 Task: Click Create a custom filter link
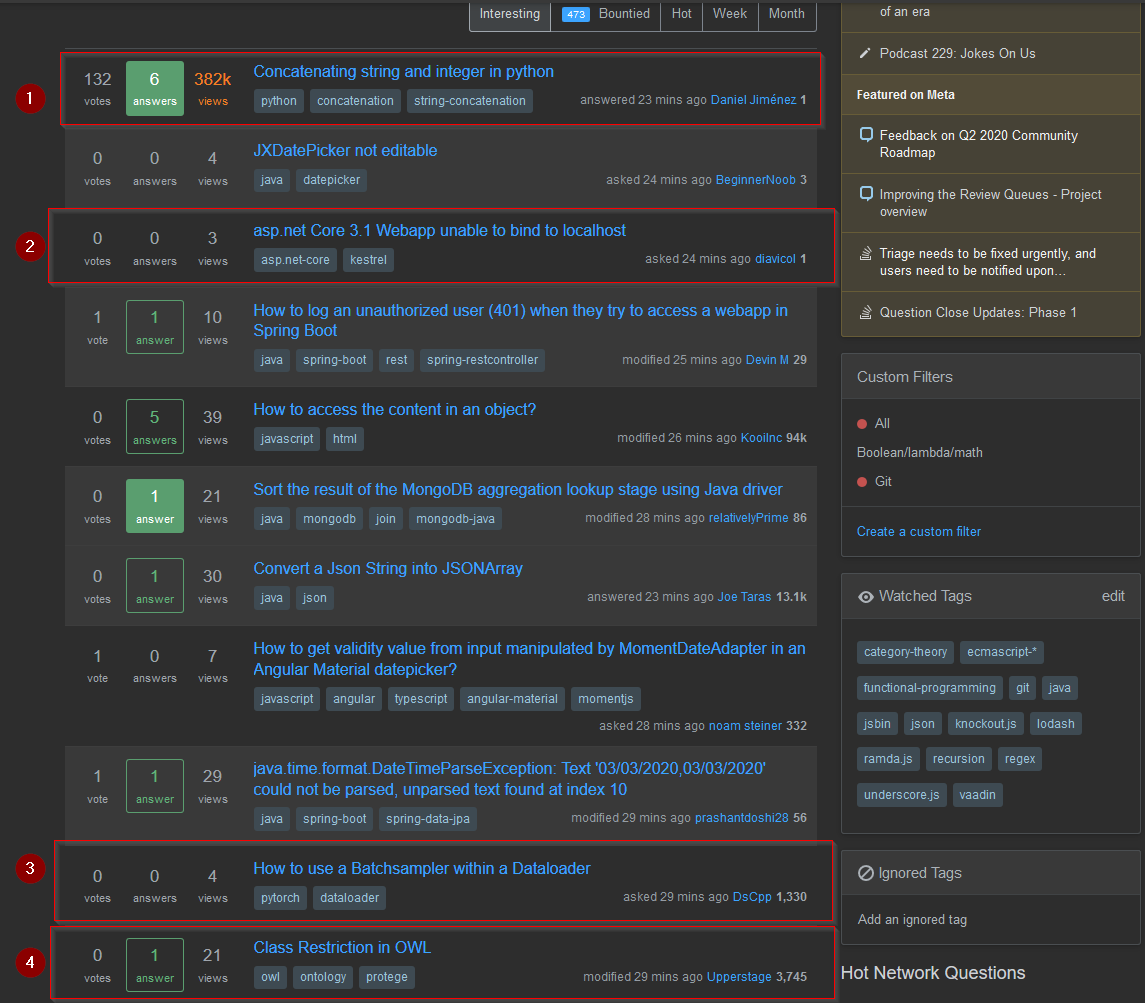pyautogui.click(x=918, y=531)
